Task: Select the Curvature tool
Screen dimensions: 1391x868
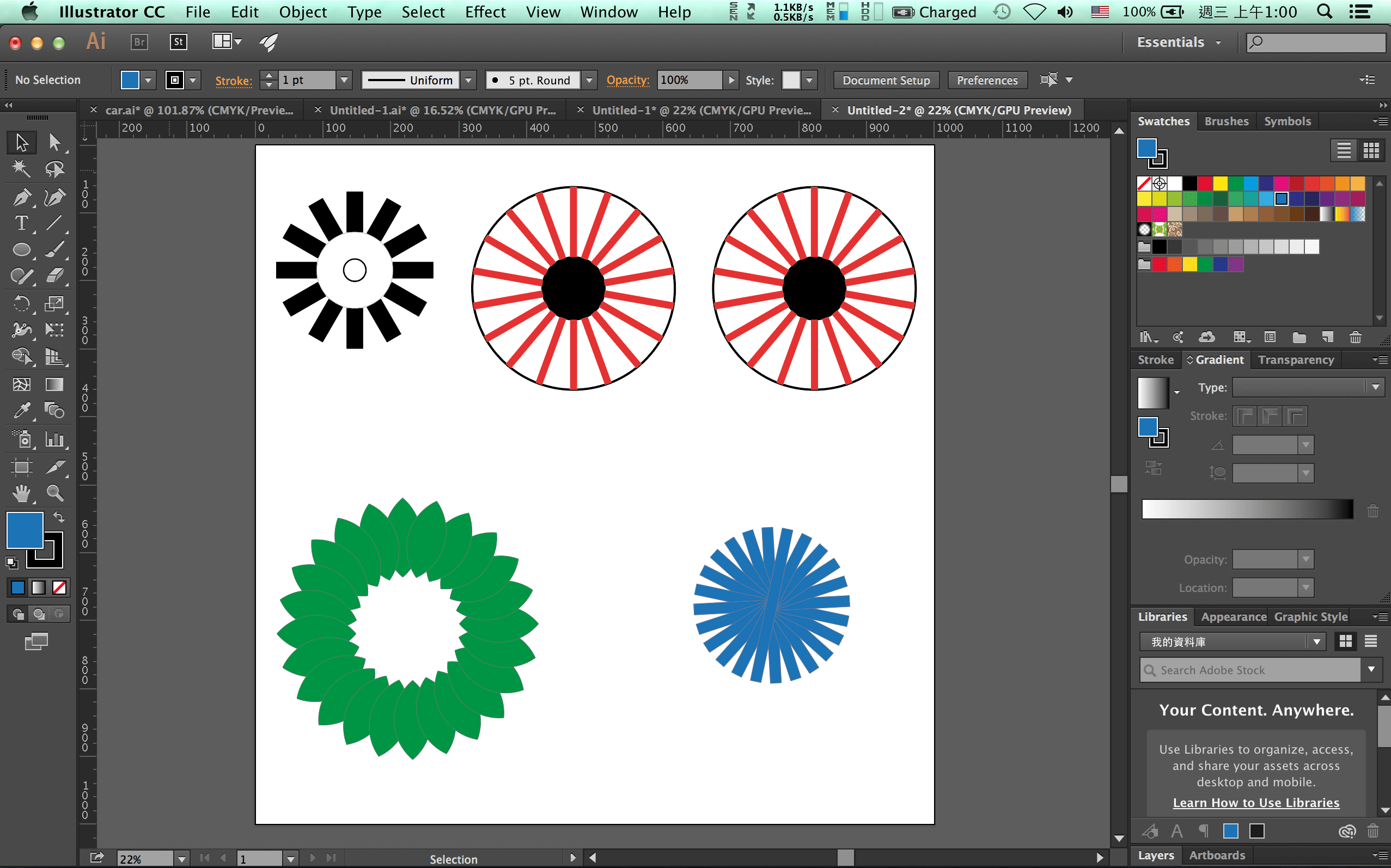Action: click(x=54, y=198)
